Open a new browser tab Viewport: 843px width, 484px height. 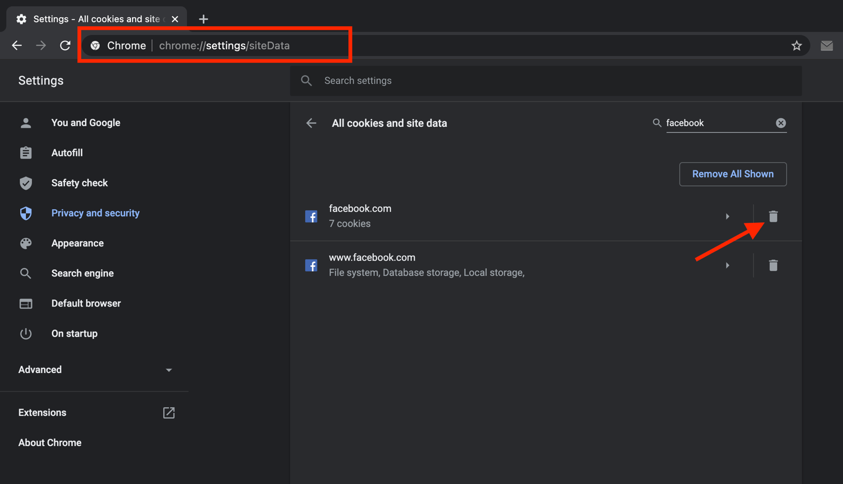pos(203,19)
